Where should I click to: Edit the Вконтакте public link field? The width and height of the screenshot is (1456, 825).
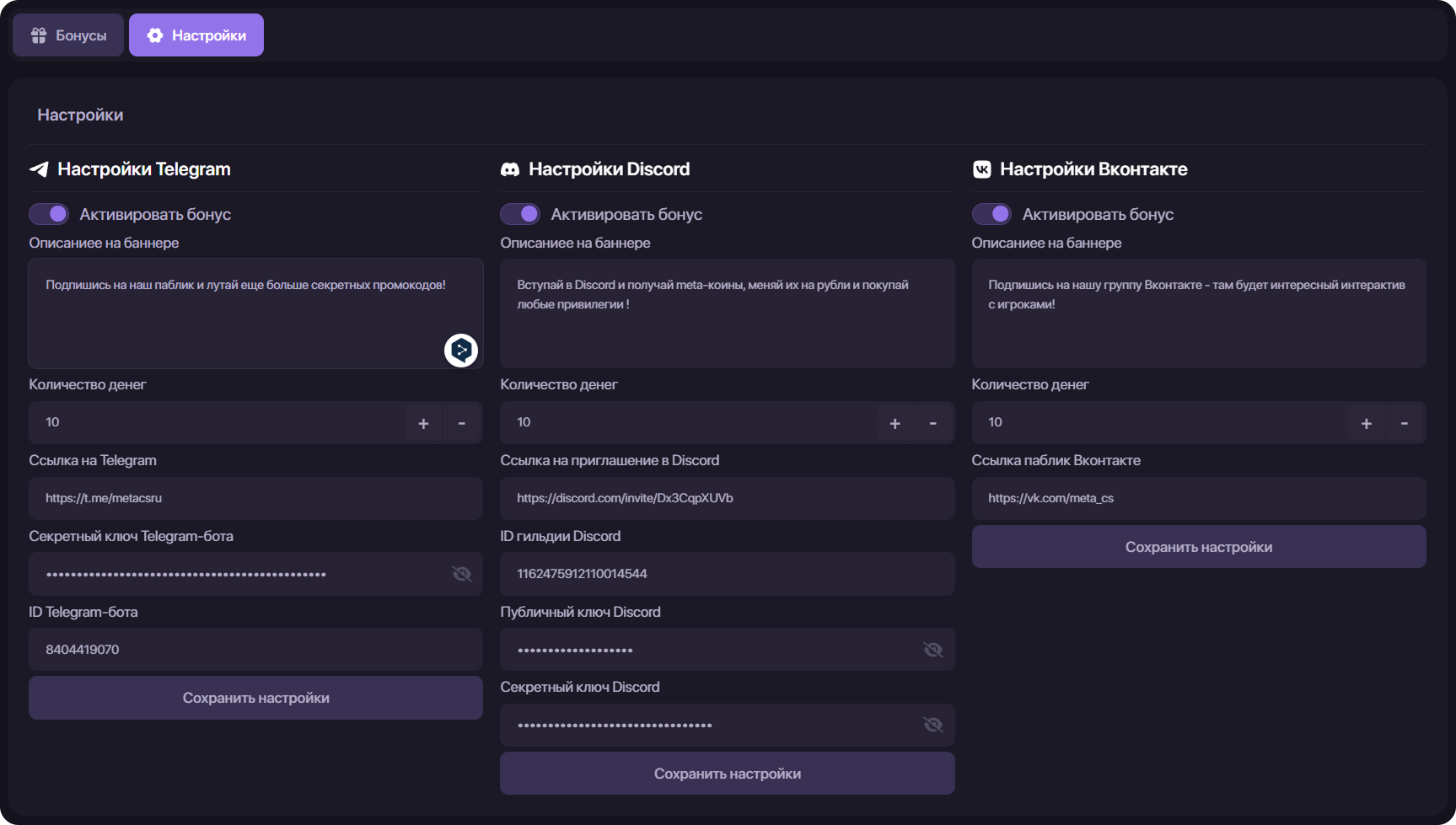1199,498
